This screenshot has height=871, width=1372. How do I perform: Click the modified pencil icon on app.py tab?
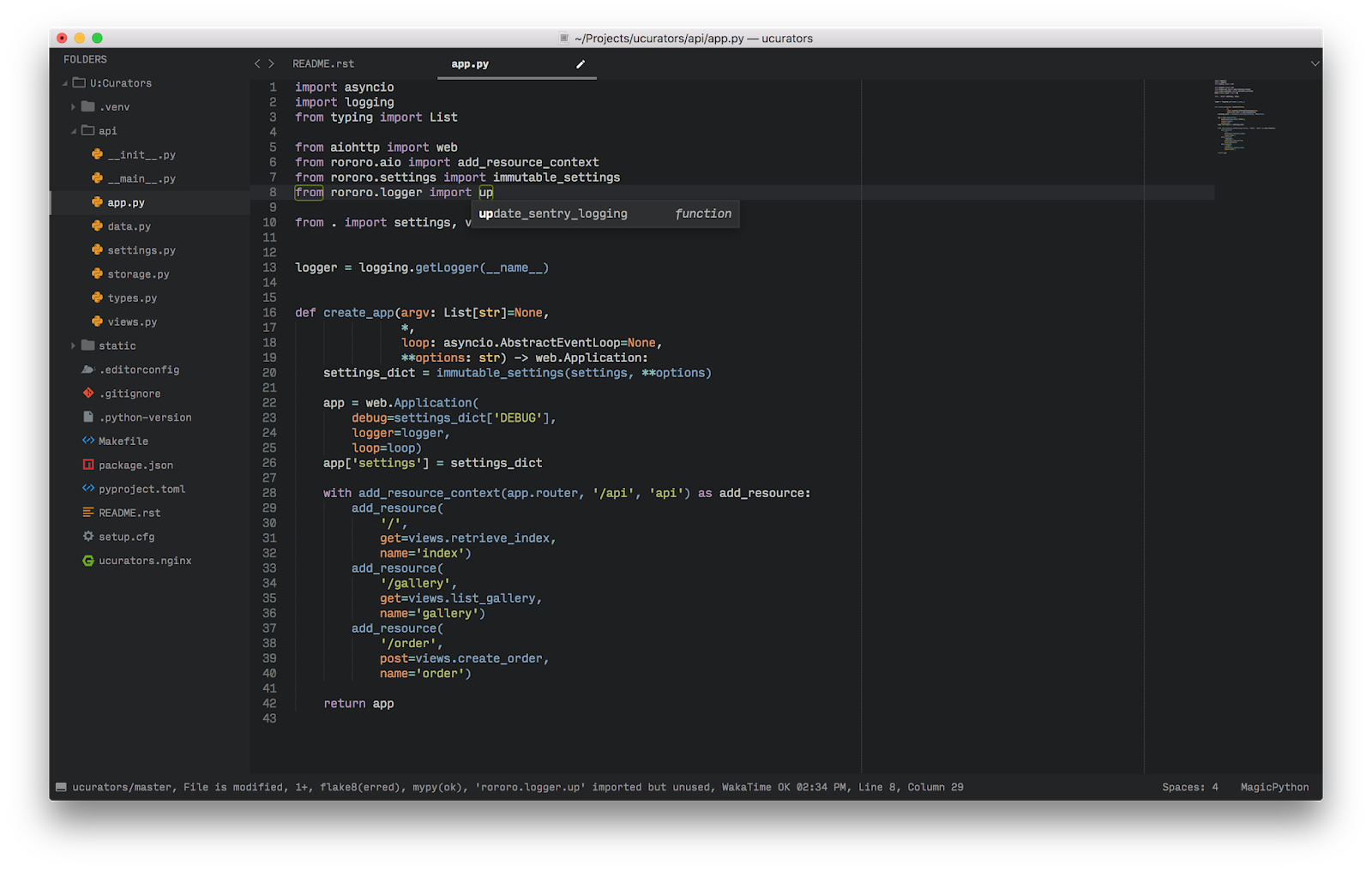click(581, 63)
